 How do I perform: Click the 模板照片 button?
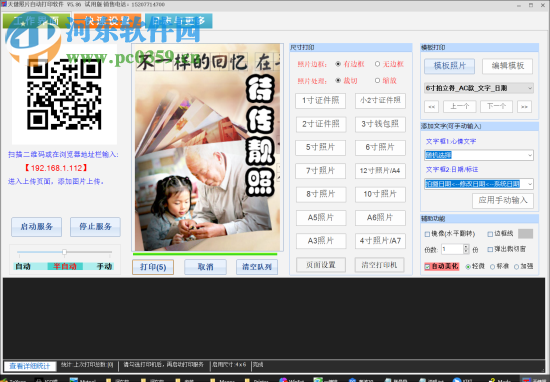[449, 66]
